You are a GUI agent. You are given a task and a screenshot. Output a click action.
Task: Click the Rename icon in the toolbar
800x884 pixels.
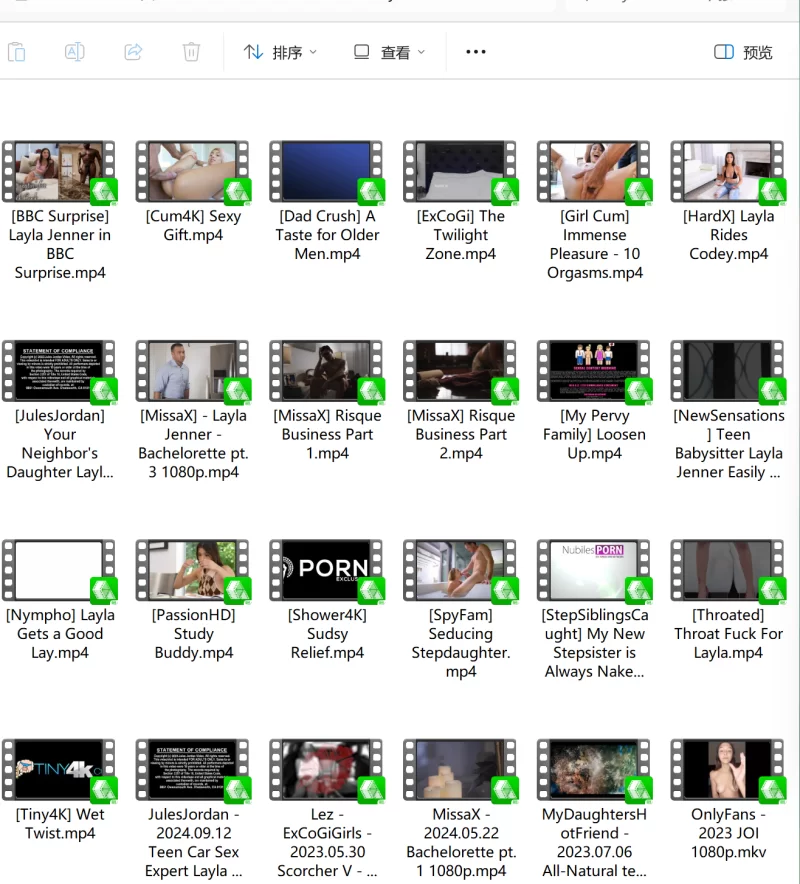(x=74, y=52)
